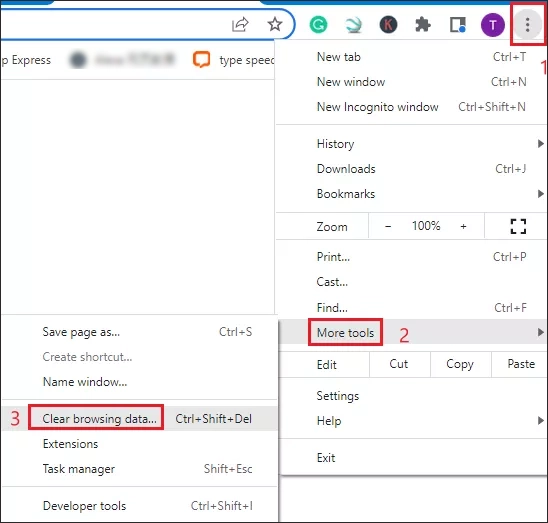Click the teal swirl extension icon
This screenshot has width=548, height=523.
[x=354, y=25]
